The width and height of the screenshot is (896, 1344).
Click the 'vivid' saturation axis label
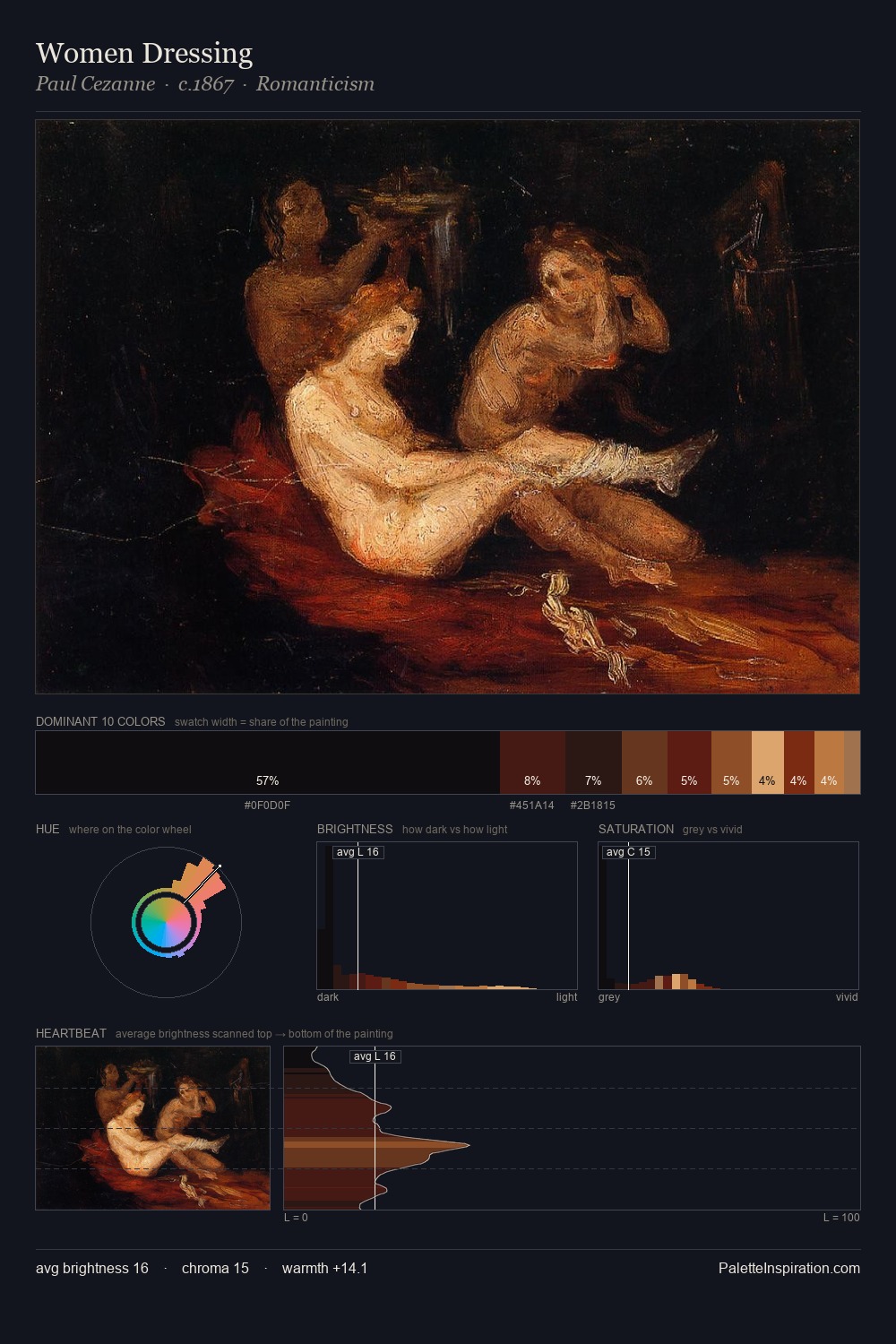click(x=847, y=997)
